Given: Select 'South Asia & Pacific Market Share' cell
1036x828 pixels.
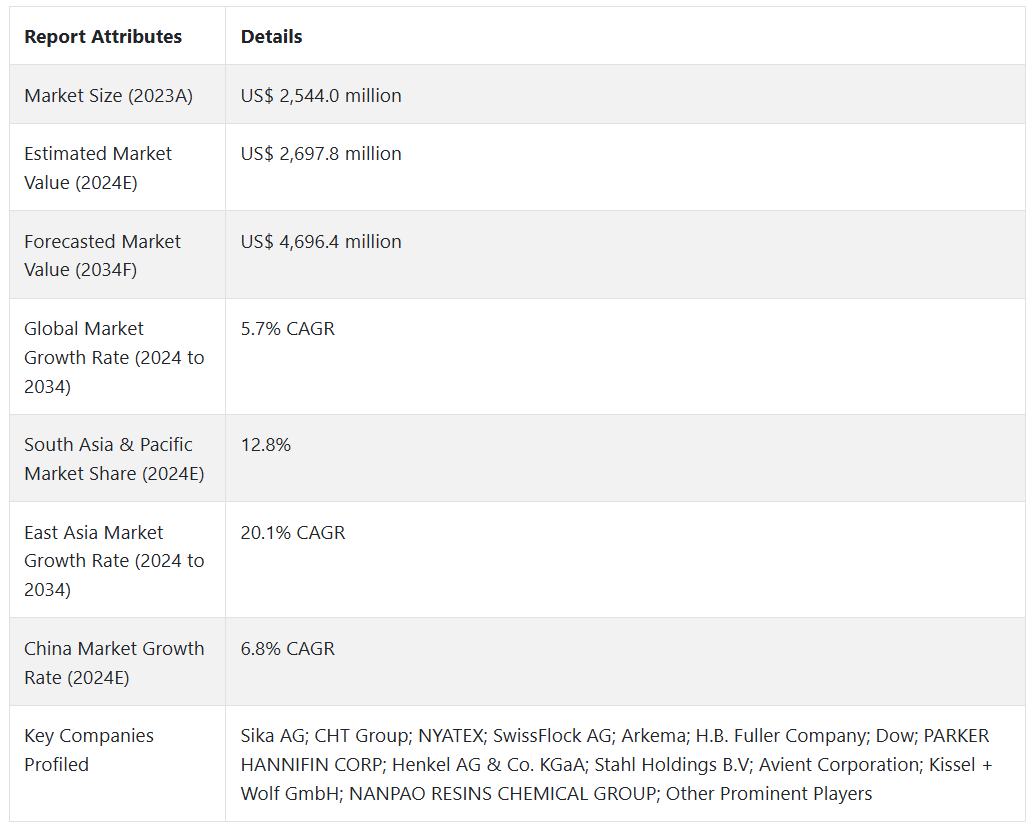Looking at the screenshot, I should (x=114, y=459).
